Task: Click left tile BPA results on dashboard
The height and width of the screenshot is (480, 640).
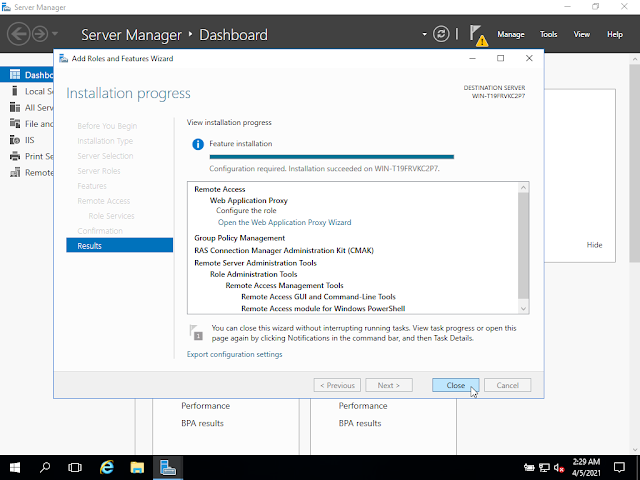Action: click(x=202, y=423)
